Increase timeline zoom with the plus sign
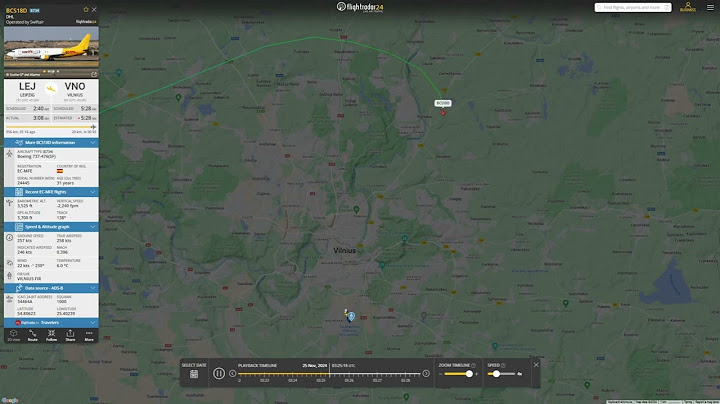Screen dimensions: 720x404 477,374
